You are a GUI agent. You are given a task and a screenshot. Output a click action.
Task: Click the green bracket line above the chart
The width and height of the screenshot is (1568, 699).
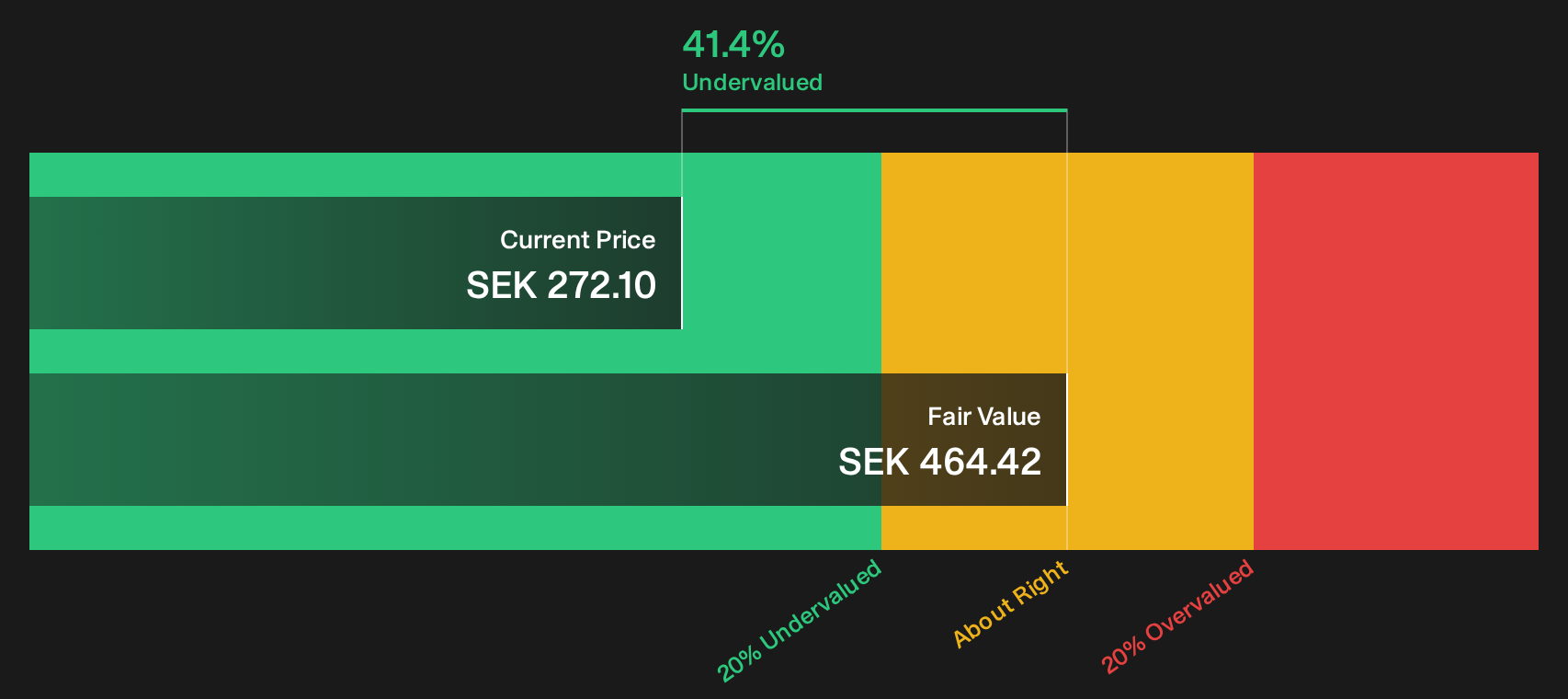click(x=874, y=110)
